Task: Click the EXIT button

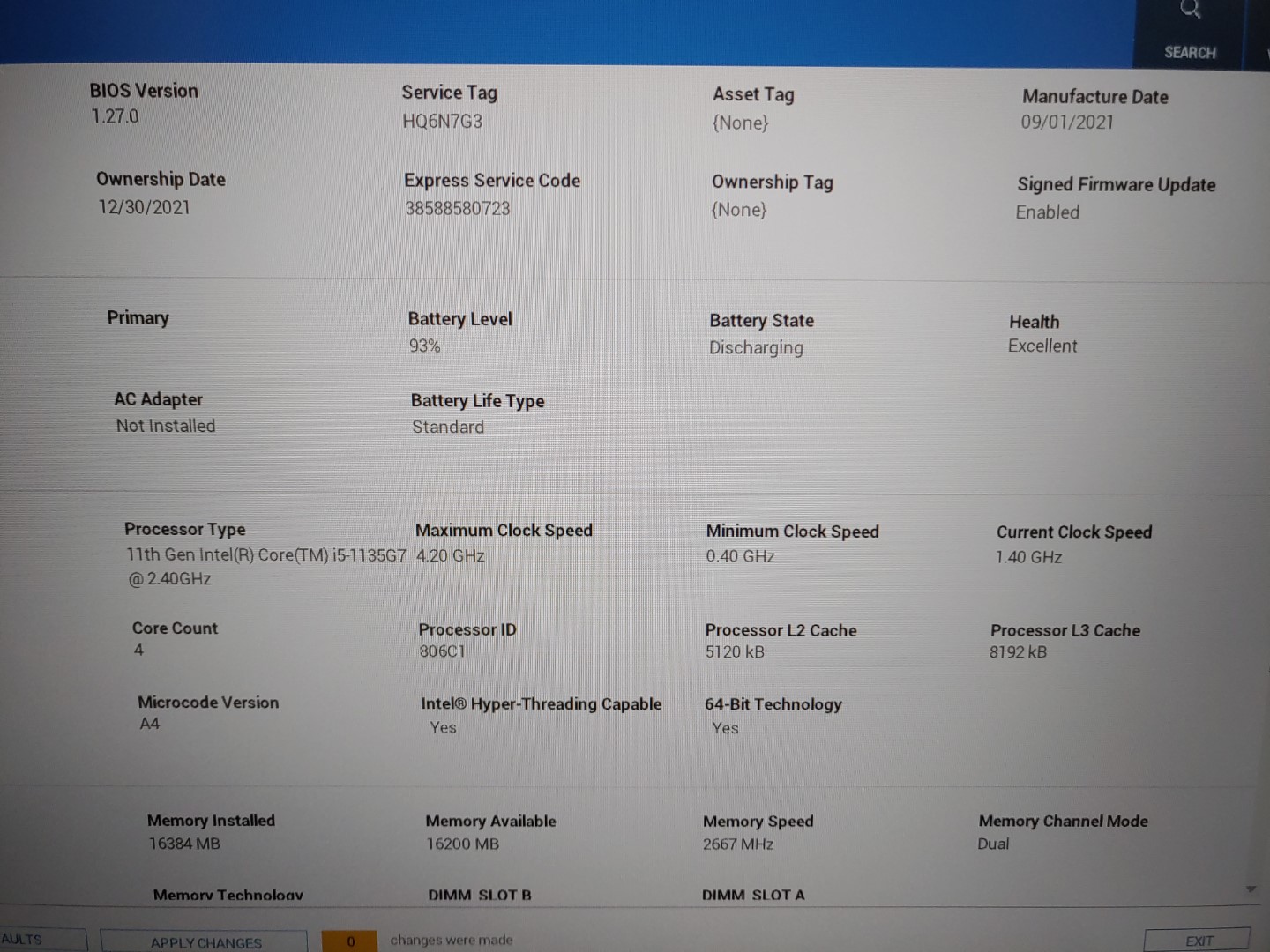Action: 1198,941
